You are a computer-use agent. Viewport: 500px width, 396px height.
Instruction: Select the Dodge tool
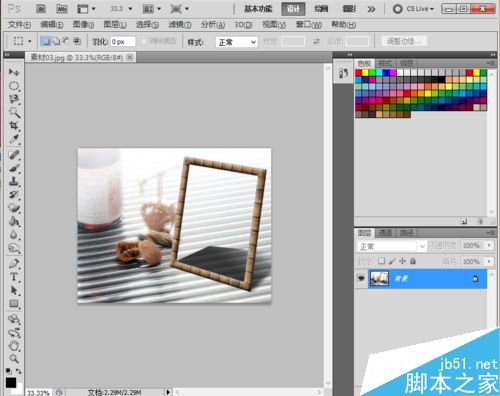[x=14, y=248]
